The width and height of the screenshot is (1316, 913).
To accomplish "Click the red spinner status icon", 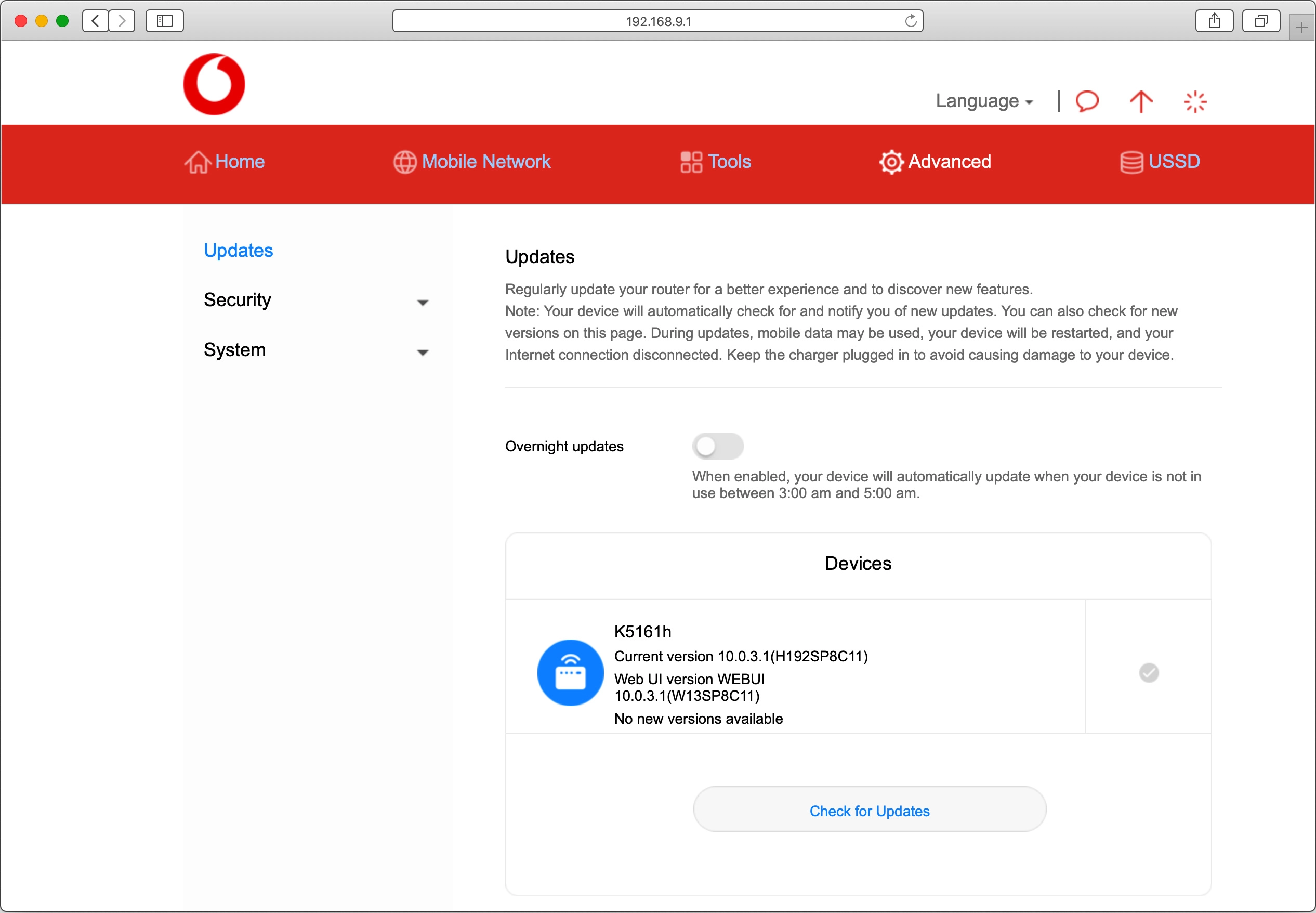I will coord(1194,102).
